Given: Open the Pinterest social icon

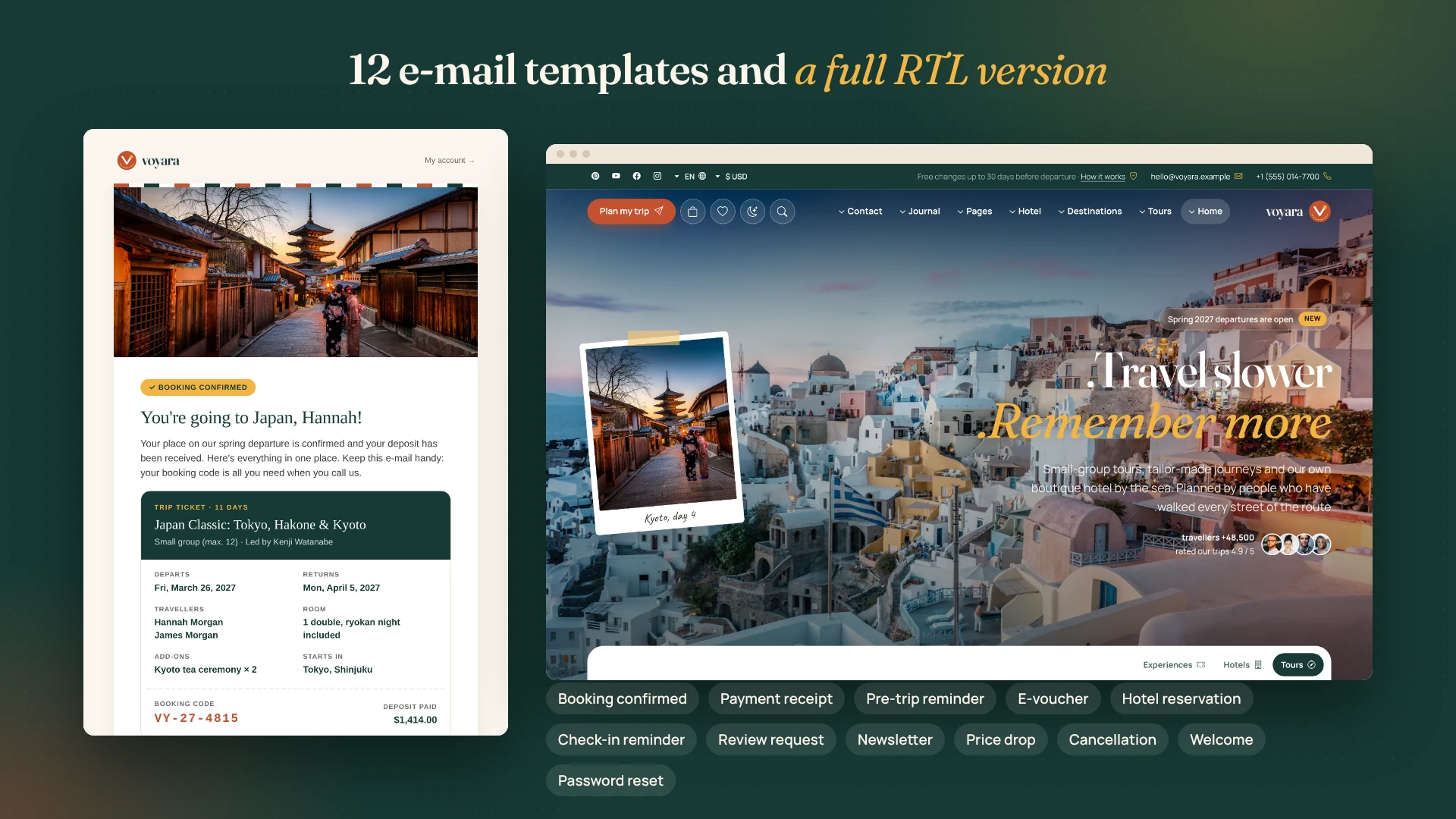Looking at the screenshot, I should coord(595,176).
